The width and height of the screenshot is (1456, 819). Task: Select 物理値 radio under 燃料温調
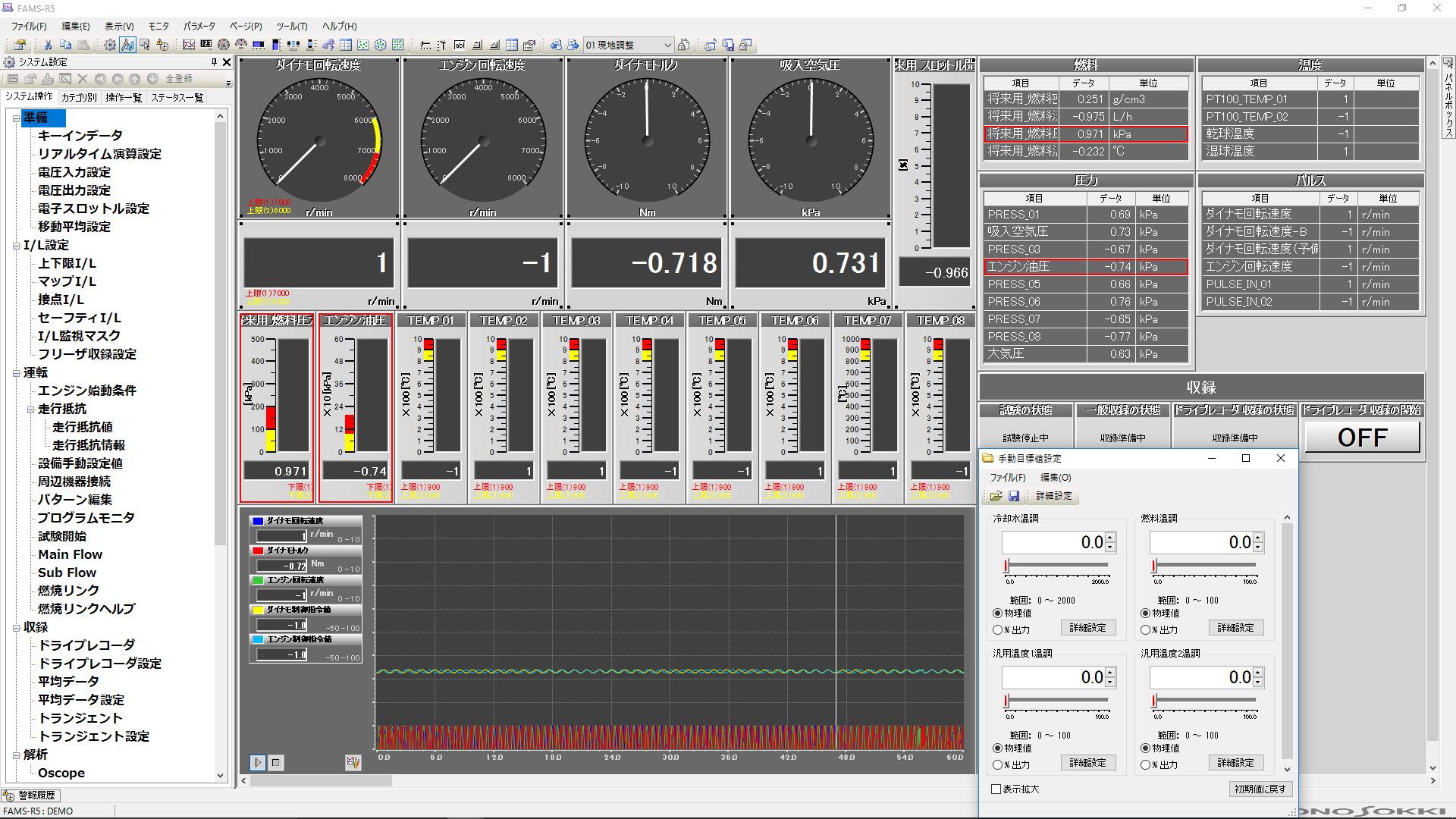click(1145, 613)
